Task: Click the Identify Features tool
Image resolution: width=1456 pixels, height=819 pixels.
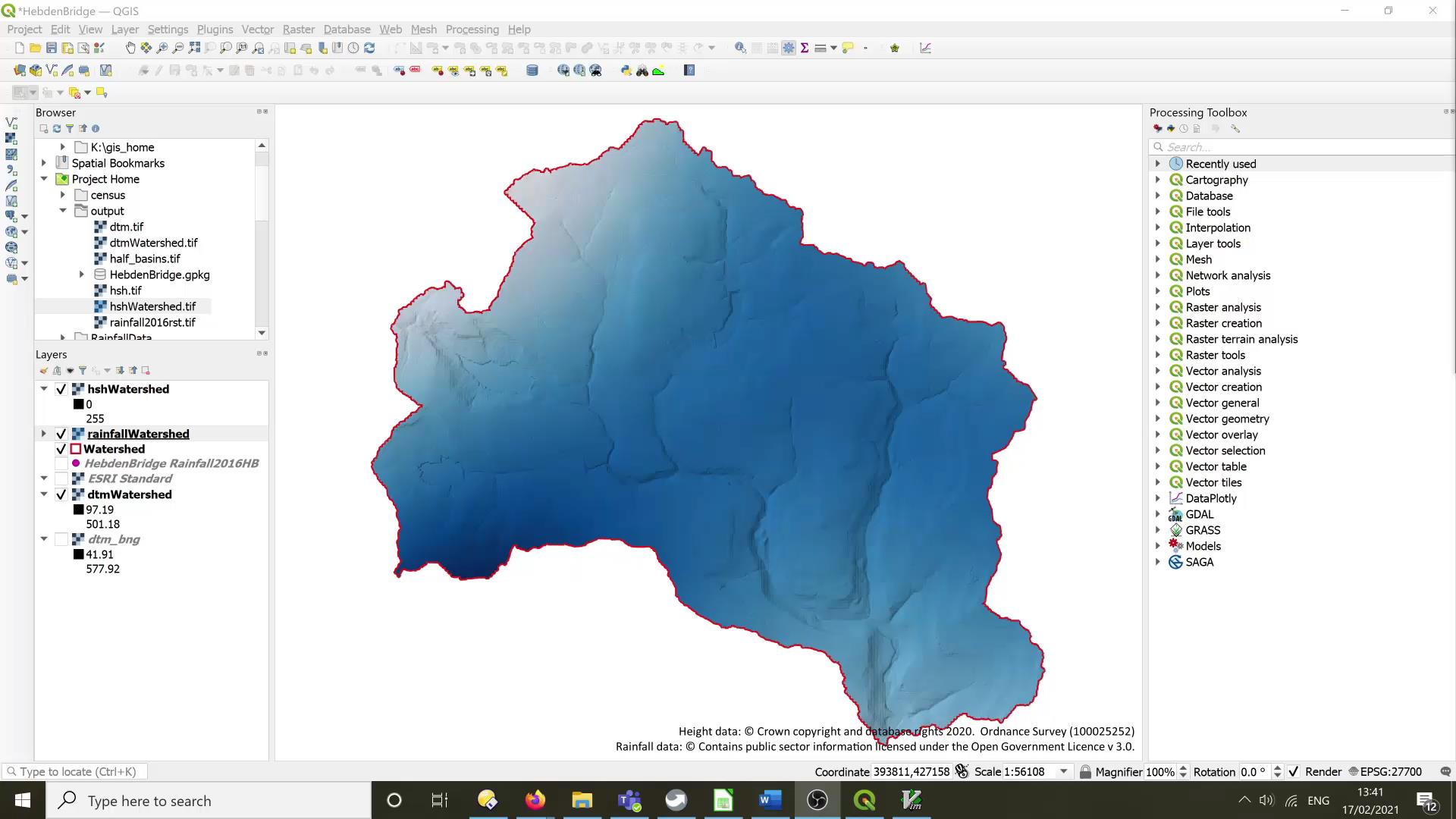Action: click(x=741, y=48)
